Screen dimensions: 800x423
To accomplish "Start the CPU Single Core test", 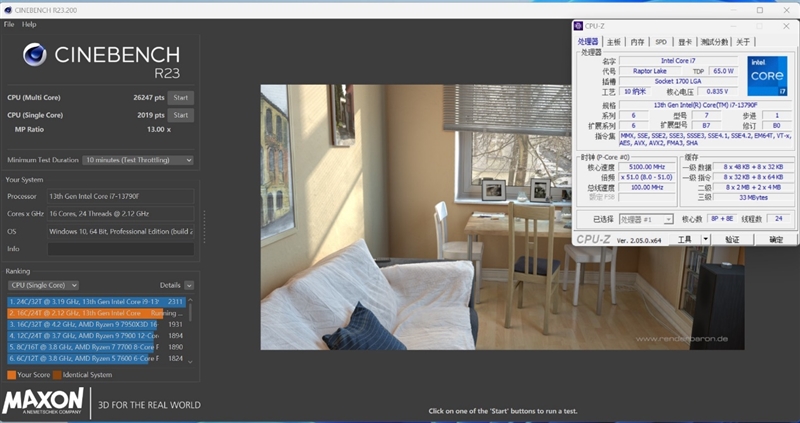I will coord(181,115).
